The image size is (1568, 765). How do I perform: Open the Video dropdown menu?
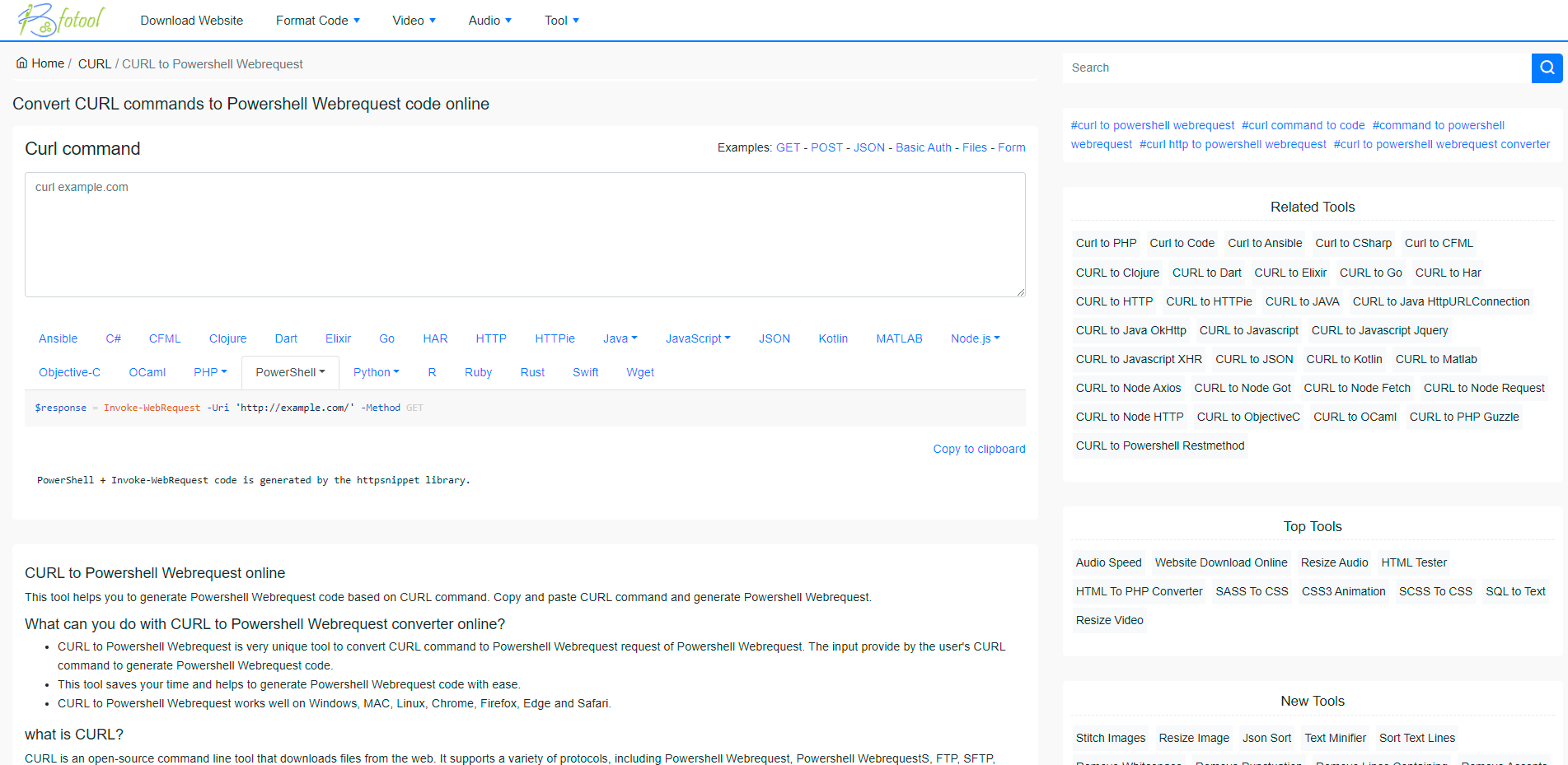[x=414, y=21]
